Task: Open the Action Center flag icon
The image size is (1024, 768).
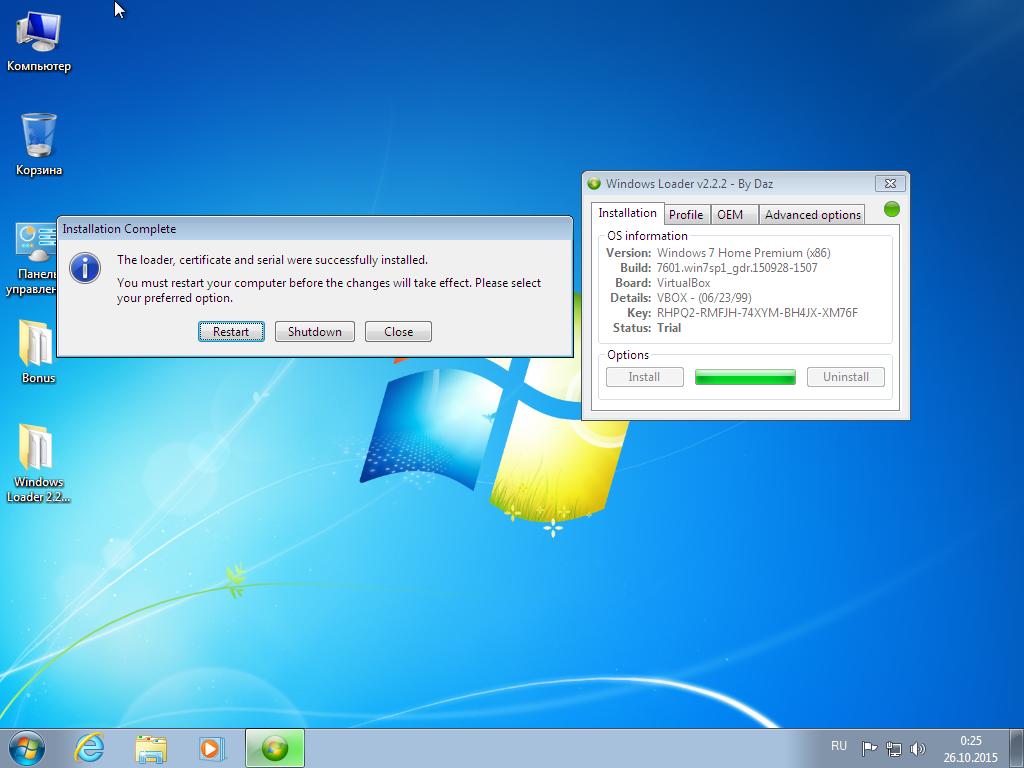Action: 869,749
